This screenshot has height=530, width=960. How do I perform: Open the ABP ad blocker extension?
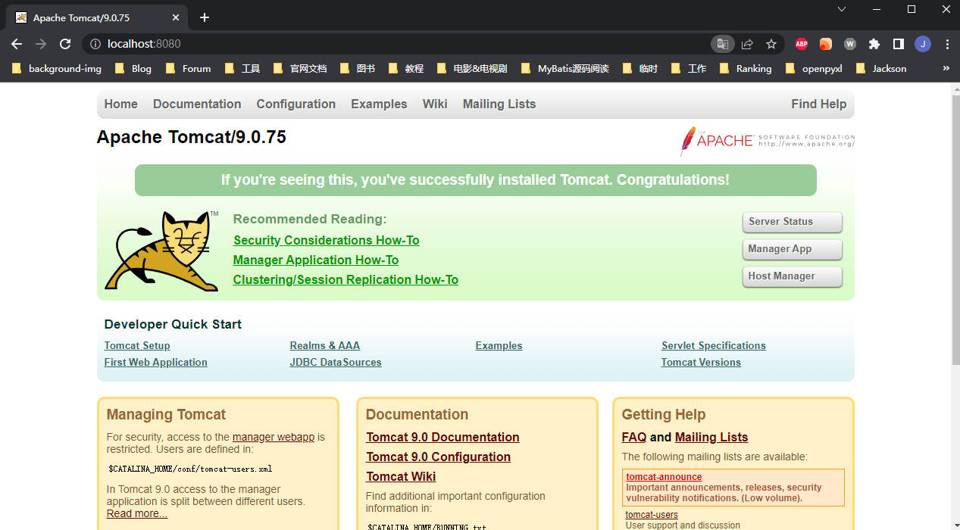coord(801,44)
